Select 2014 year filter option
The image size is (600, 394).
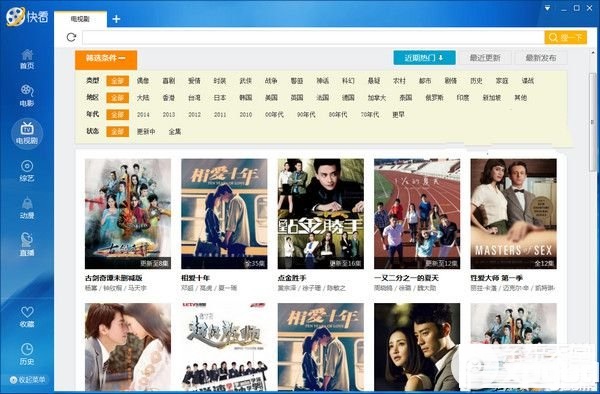[x=143, y=114]
